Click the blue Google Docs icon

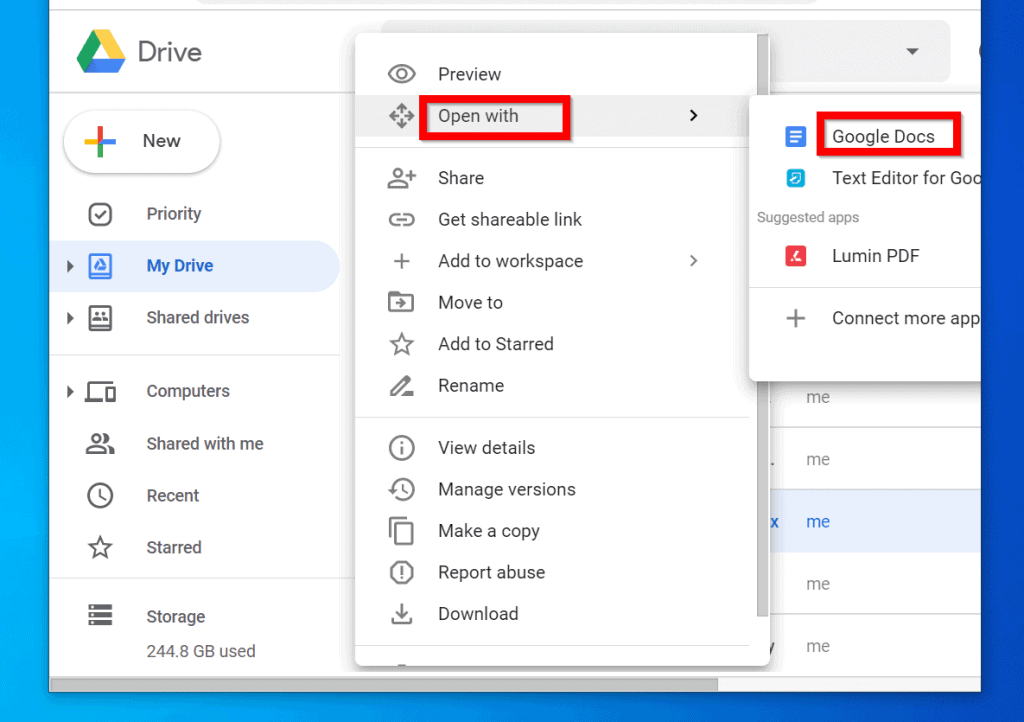[x=795, y=136]
